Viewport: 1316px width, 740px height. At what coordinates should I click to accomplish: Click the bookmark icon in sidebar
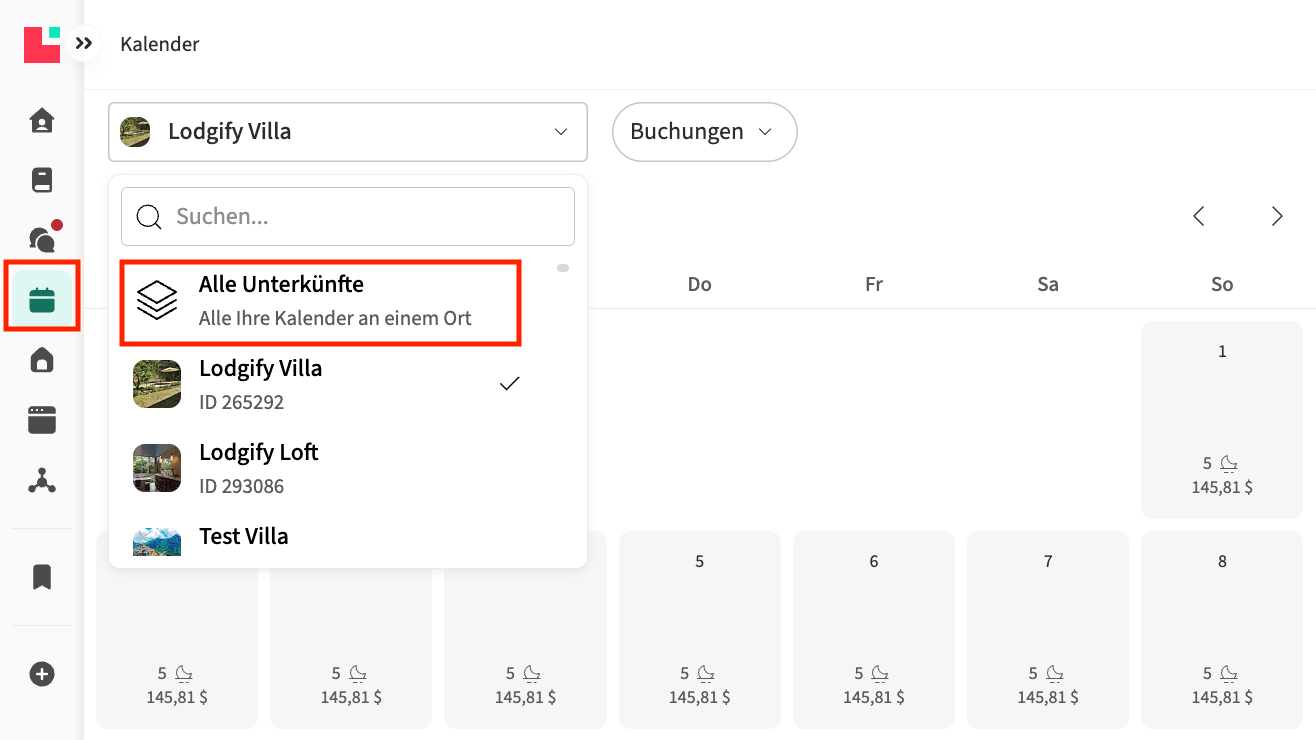tap(42, 577)
